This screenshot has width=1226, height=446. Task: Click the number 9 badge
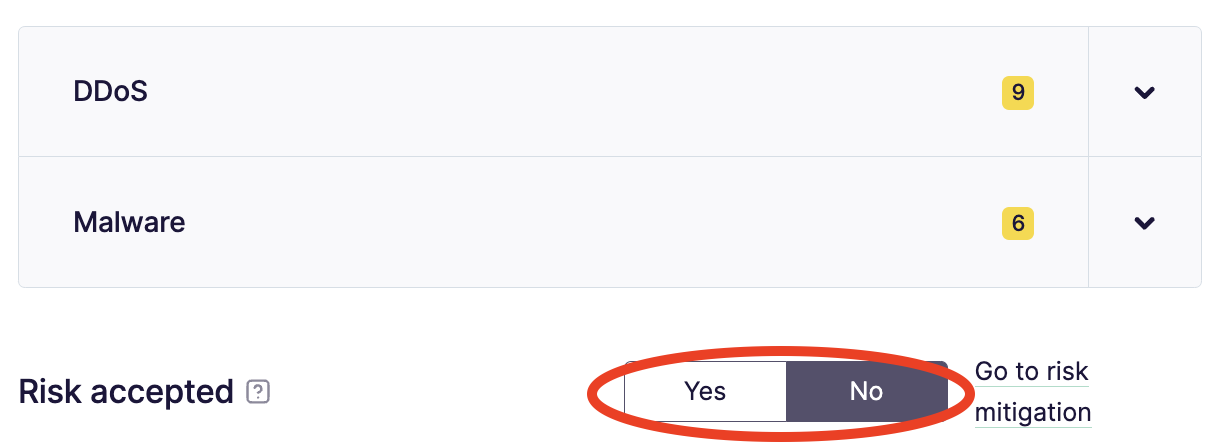[x=1018, y=93]
